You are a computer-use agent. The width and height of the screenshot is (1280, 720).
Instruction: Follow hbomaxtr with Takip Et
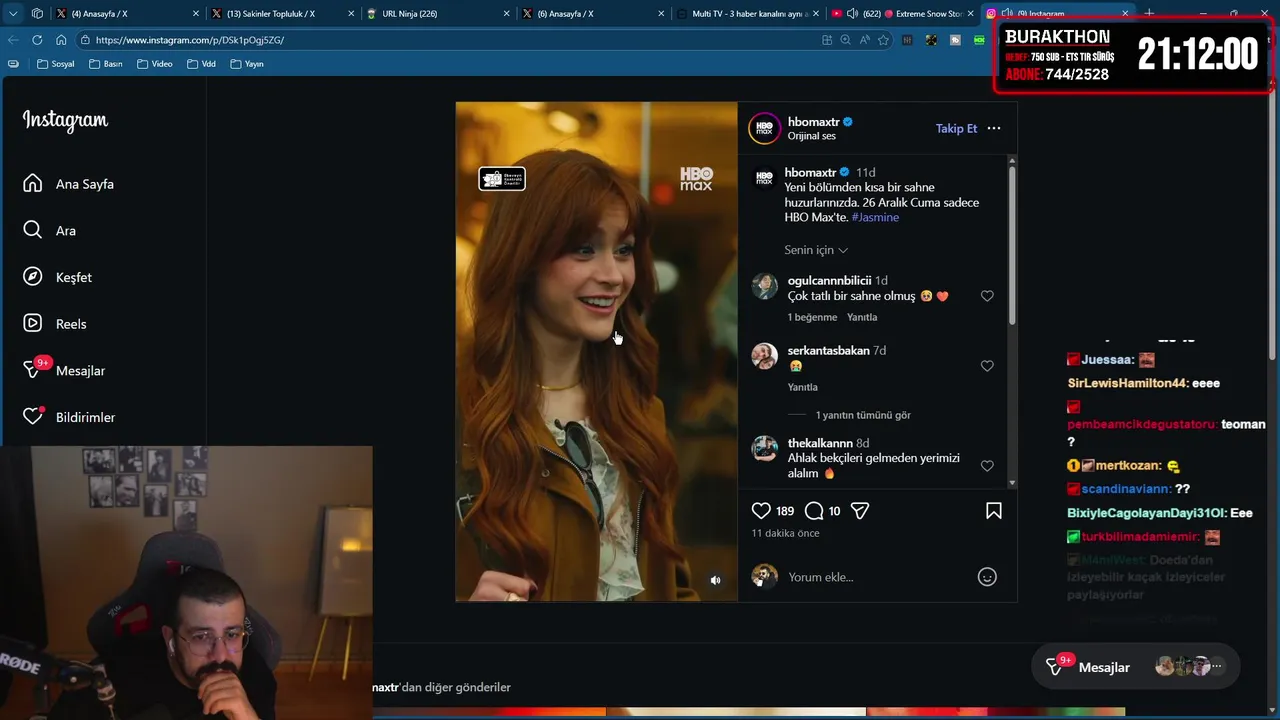(956, 128)
